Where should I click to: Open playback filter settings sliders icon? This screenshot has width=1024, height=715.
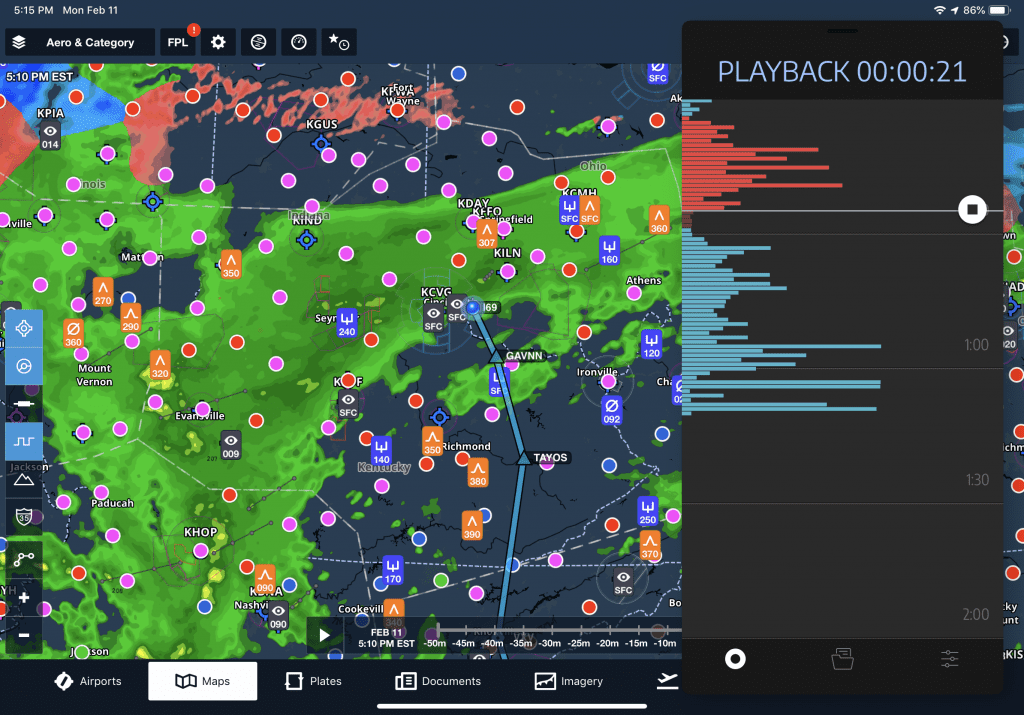948,658
